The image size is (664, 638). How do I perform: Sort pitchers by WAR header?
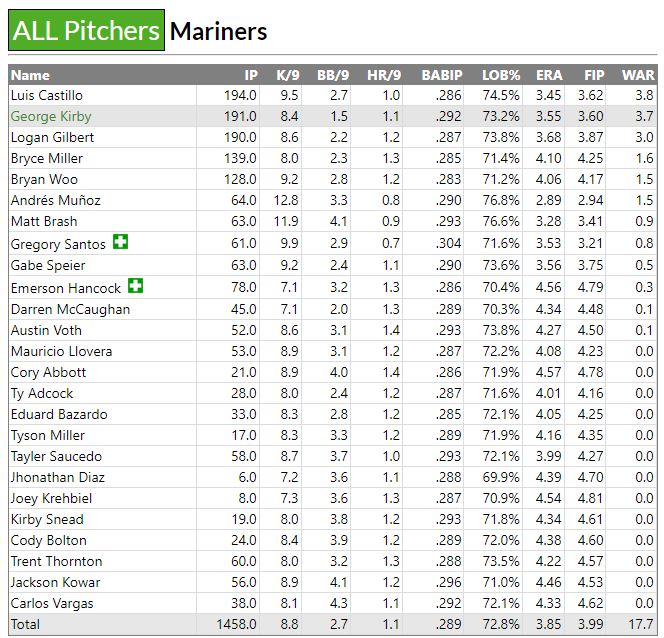tap(638, 75)
